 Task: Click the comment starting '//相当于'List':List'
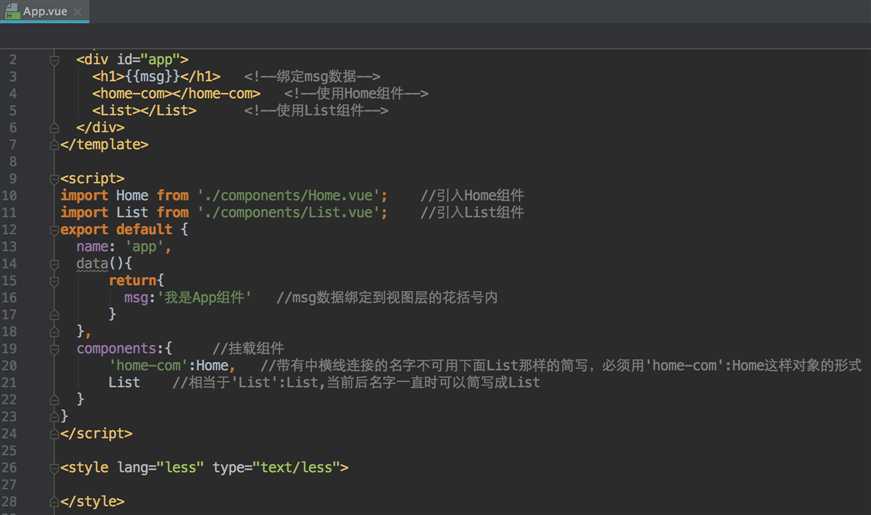coord(356,383)
